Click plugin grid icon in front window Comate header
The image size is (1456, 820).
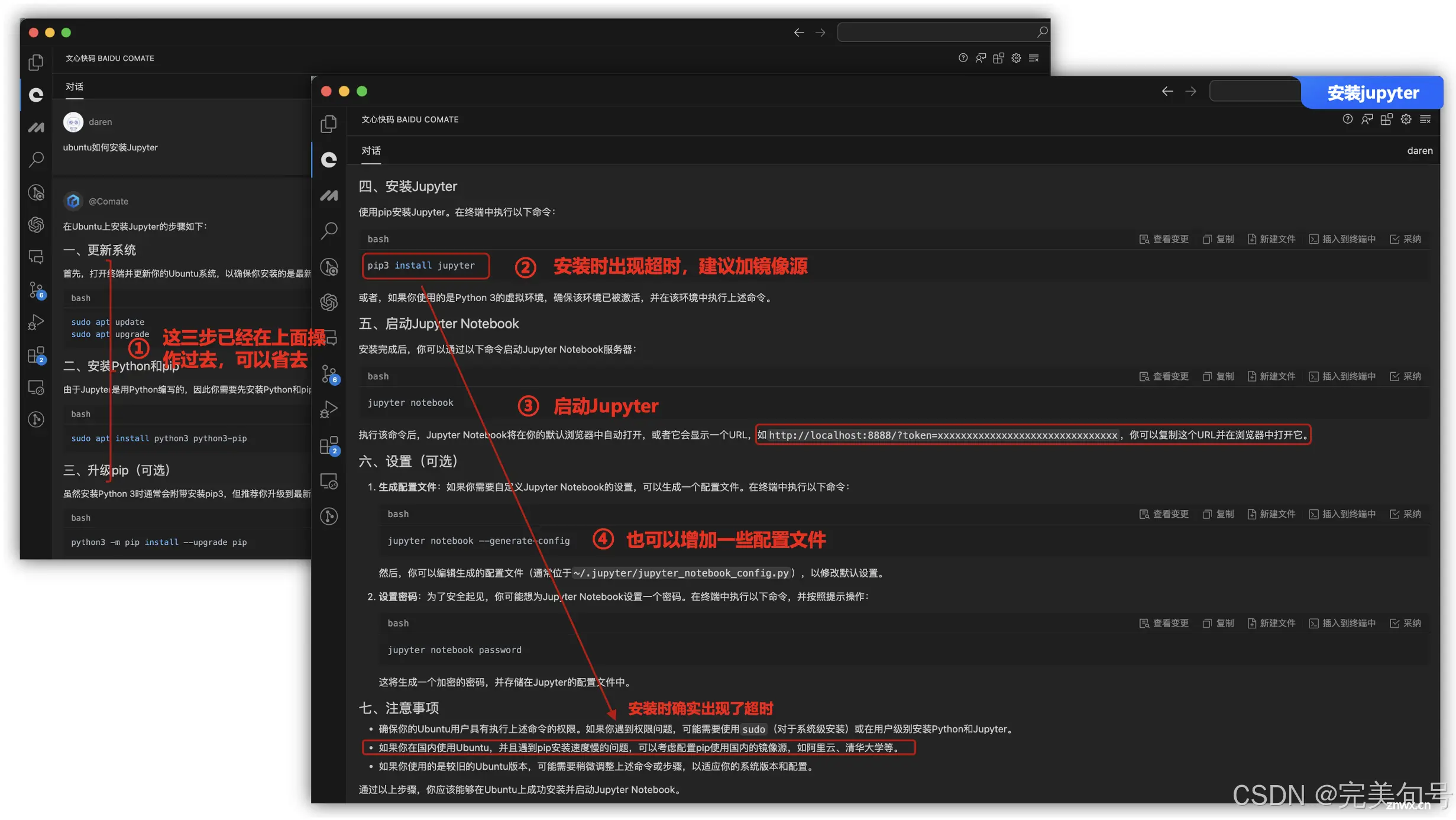(1386, 119)
